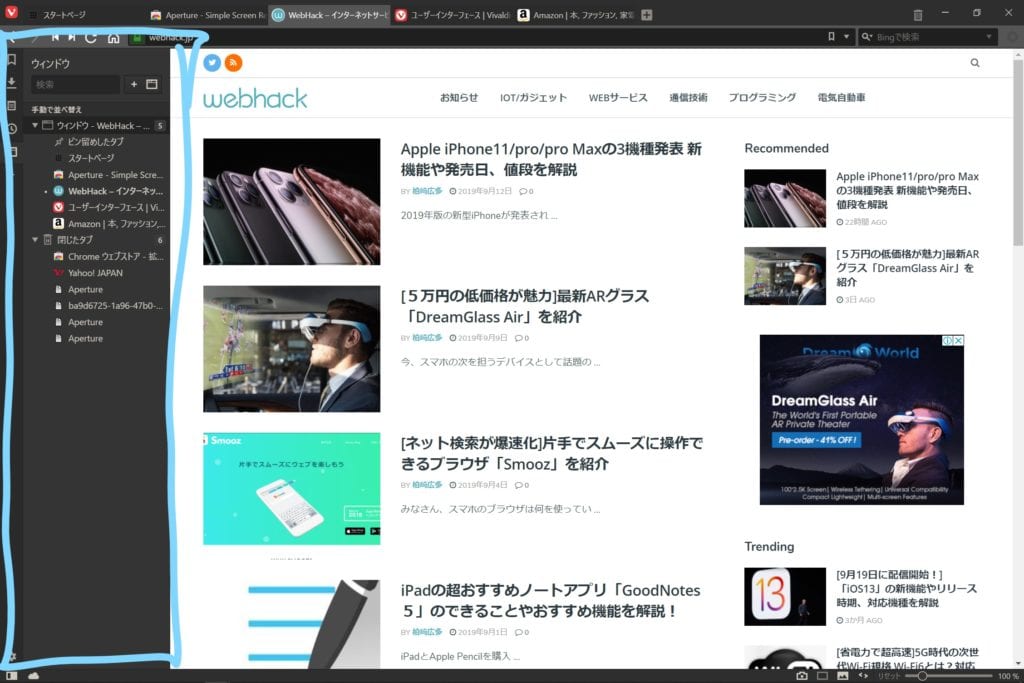Viewport: 1024px width, 683px height.
Task: Toggle images loading in status bar
Action: [843, 676]
